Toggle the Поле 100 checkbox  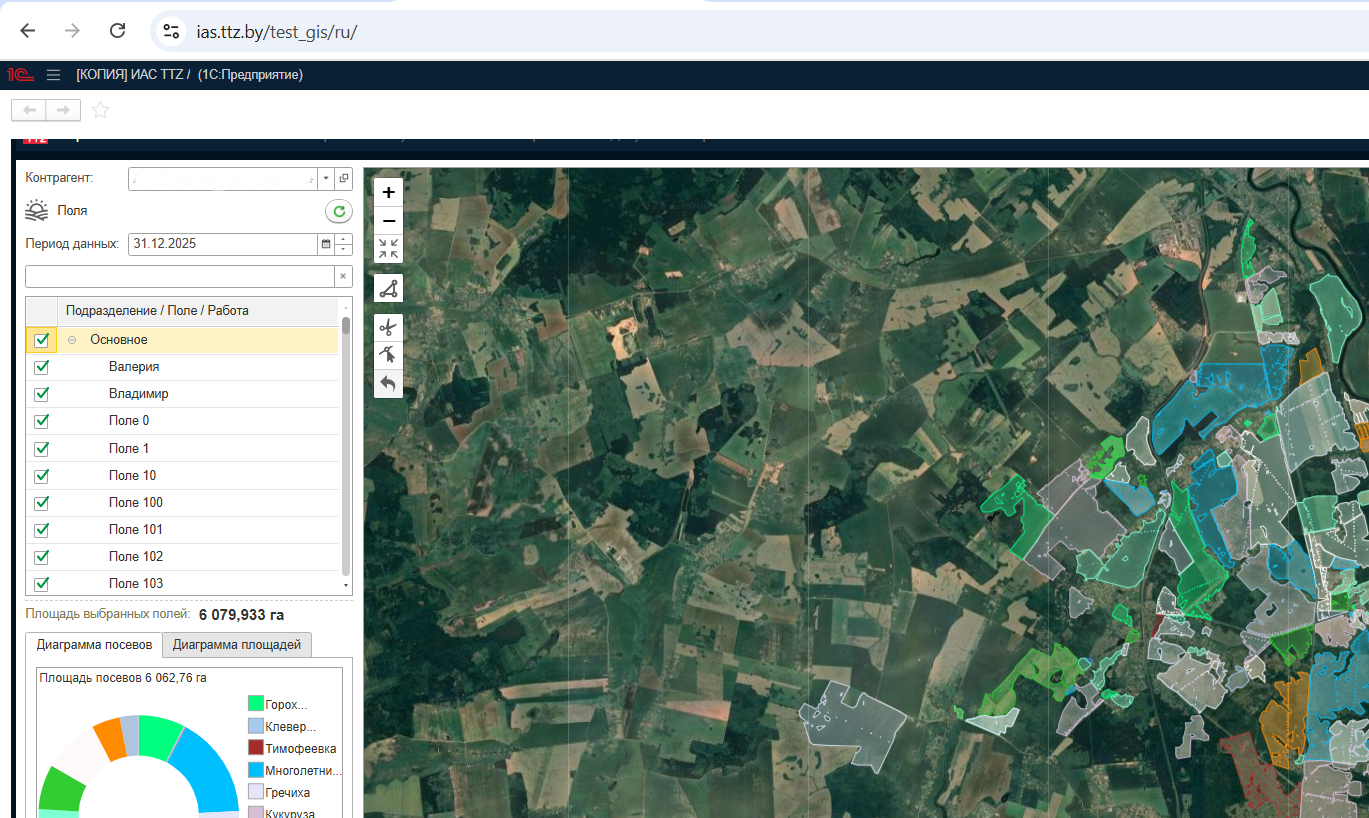(42, 502)
